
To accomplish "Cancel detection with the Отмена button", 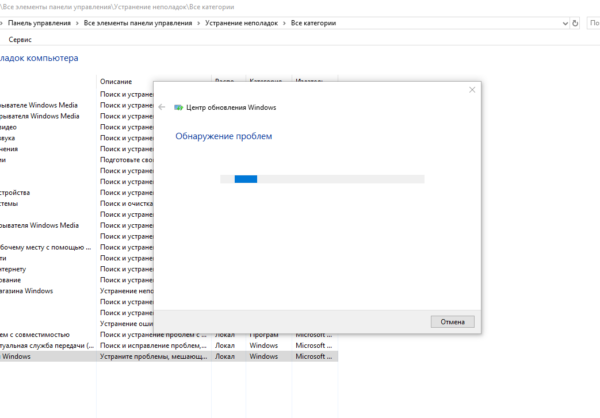I will click(x=453, y=322).
